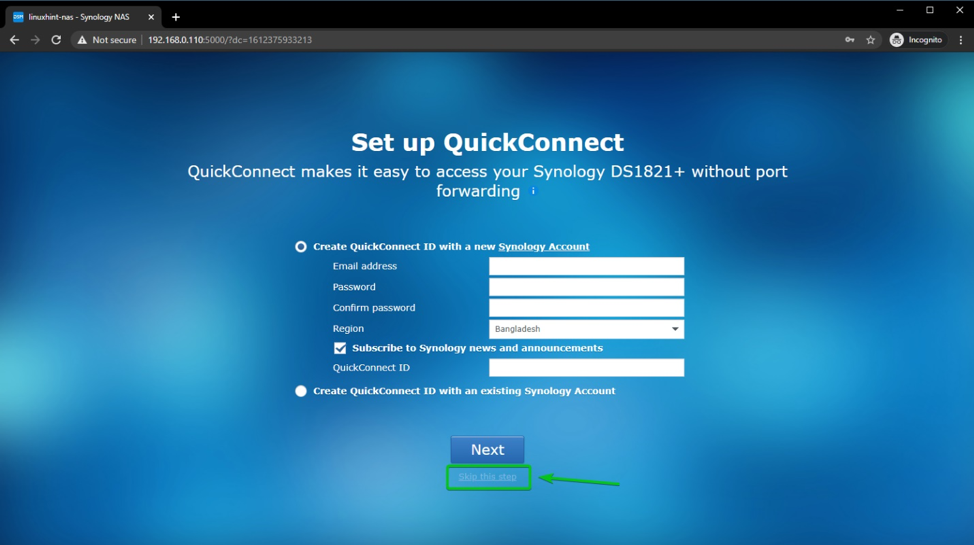Go back in browser history
The image size is (974, 545).
pos(14,40)
